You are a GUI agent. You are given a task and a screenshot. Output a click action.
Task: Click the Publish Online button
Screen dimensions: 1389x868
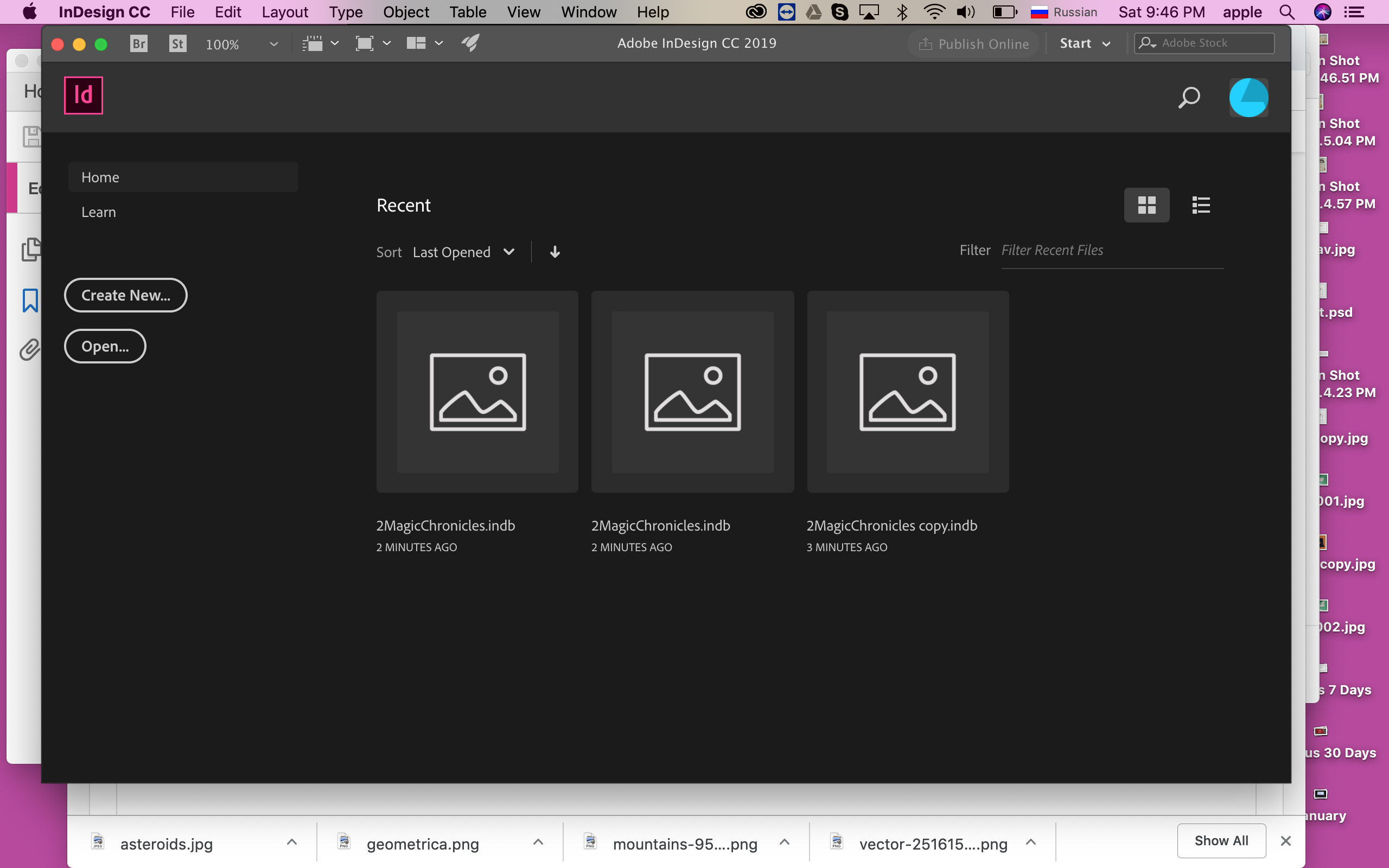point(973,43)
